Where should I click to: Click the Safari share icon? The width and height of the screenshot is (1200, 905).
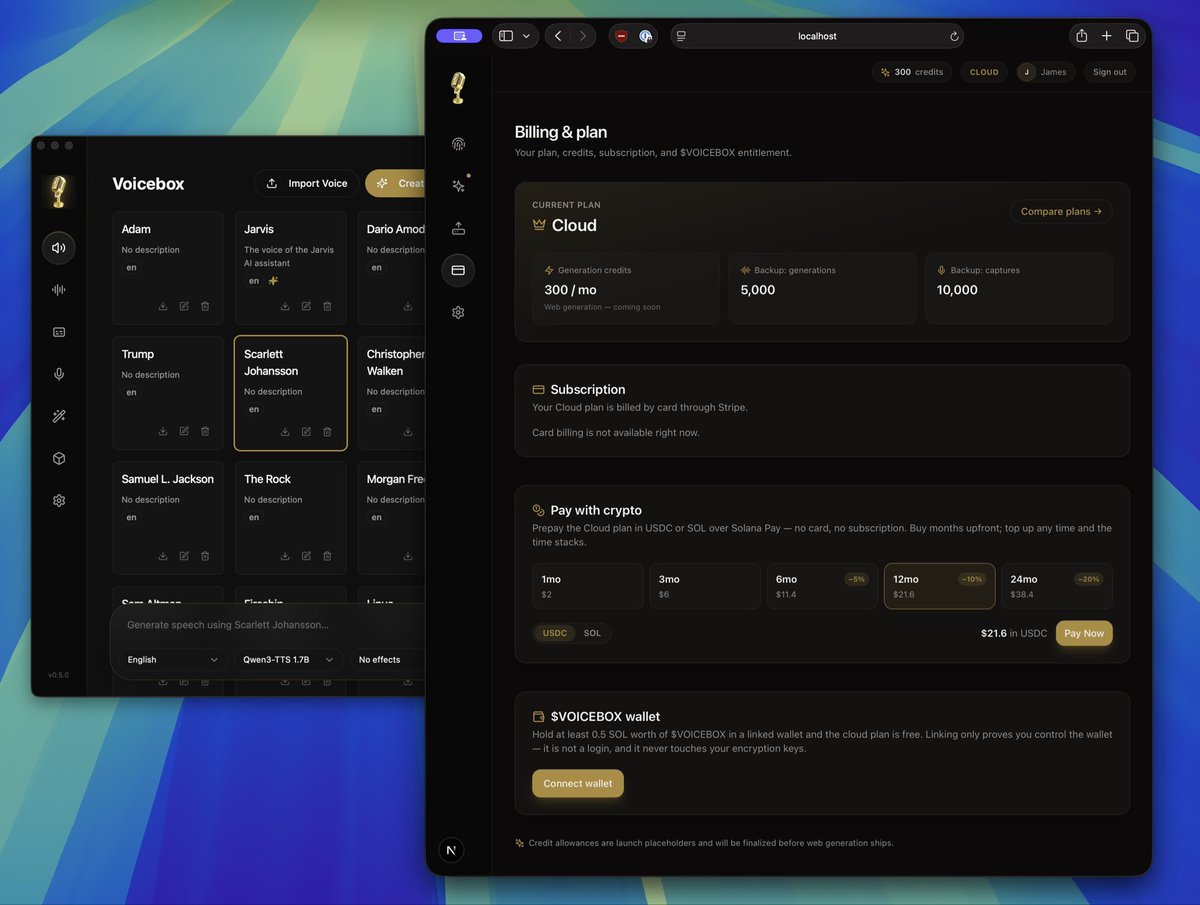pos(1081,36)
